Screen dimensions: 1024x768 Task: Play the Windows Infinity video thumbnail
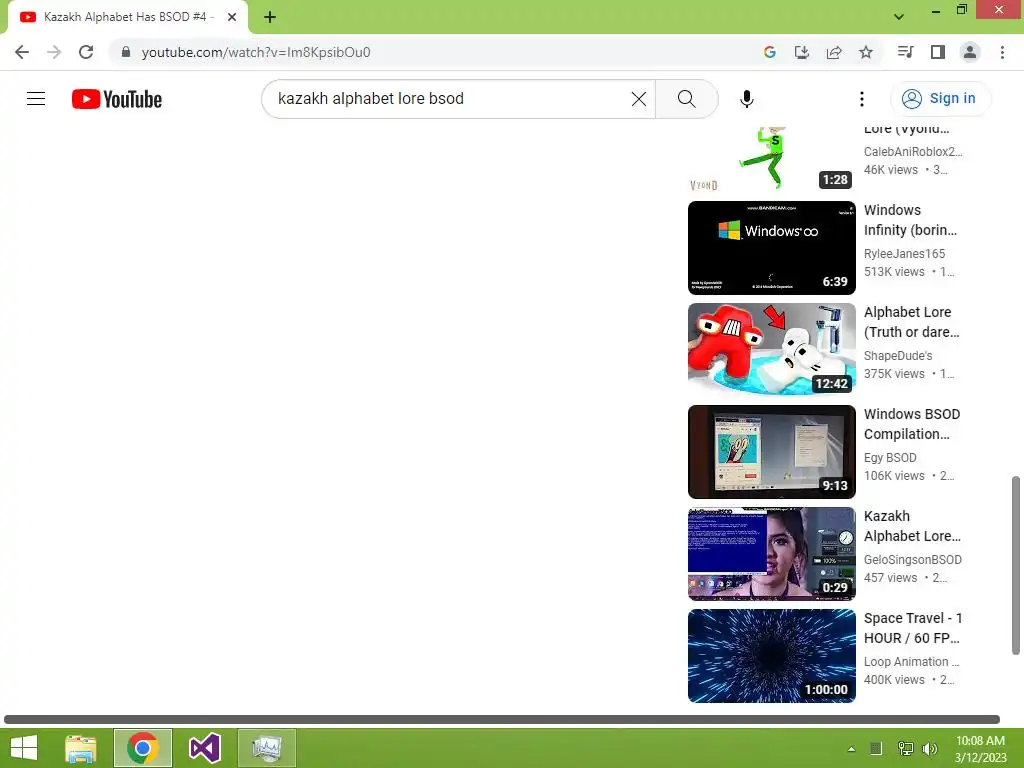click(771, 248)
